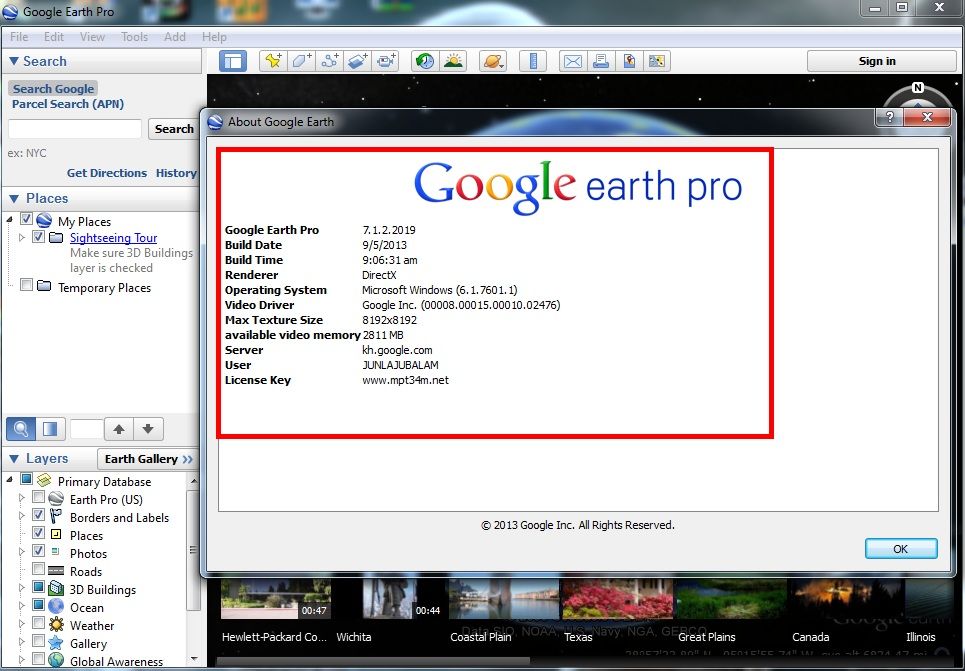
Task: Switch to Parcel Search (APN) tab
Action: pyautogui.click(x=68, y=104)
